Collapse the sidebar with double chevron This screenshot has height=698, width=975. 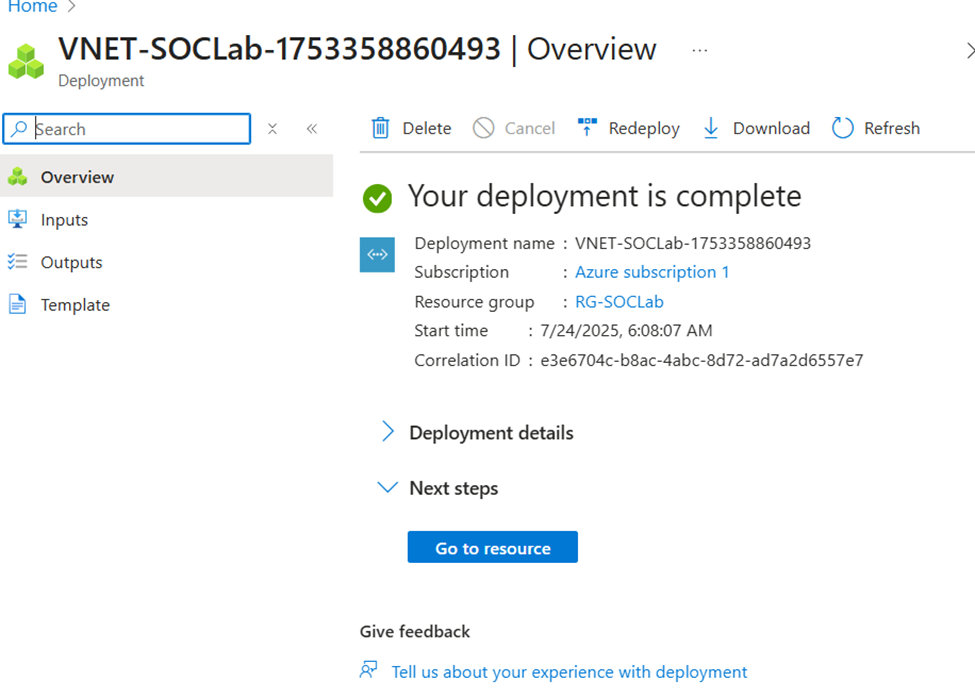[312, 129]
